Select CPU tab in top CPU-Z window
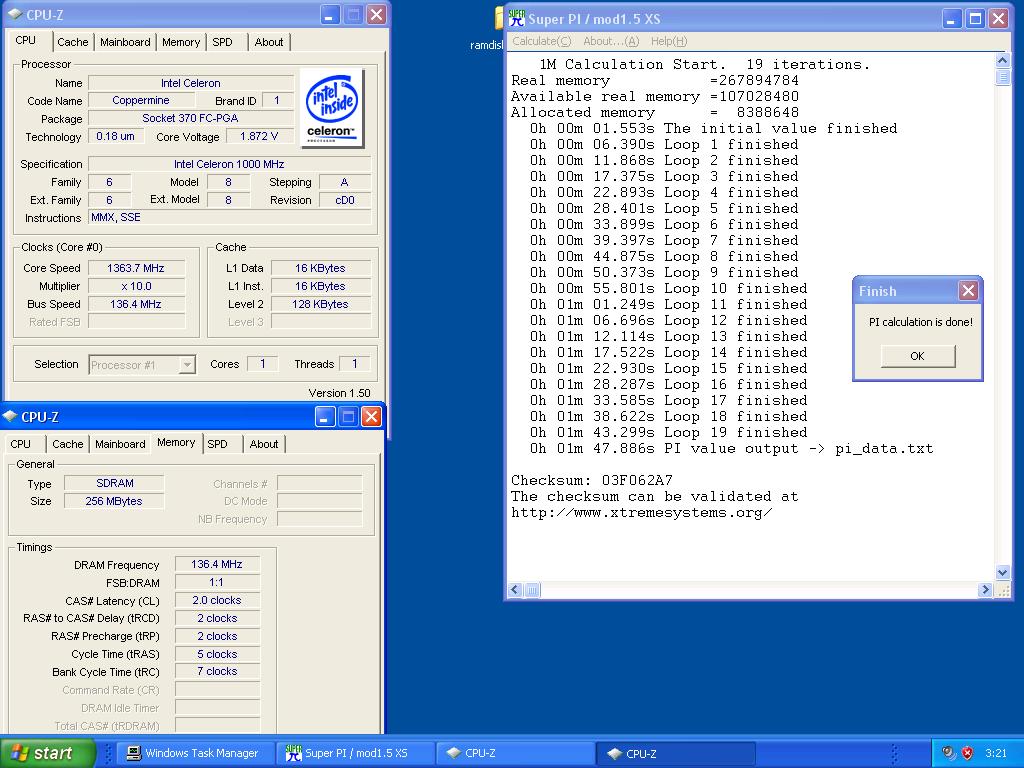 pos(26,40)
